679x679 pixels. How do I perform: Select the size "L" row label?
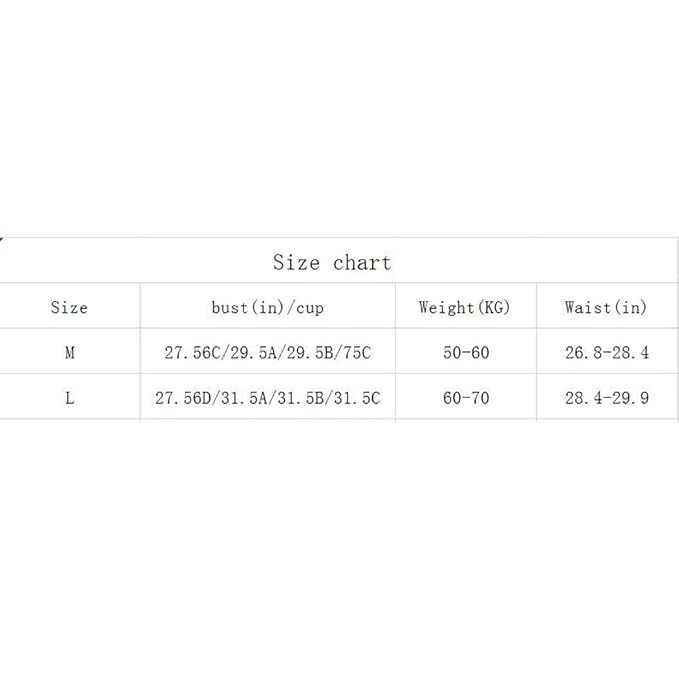69,398
